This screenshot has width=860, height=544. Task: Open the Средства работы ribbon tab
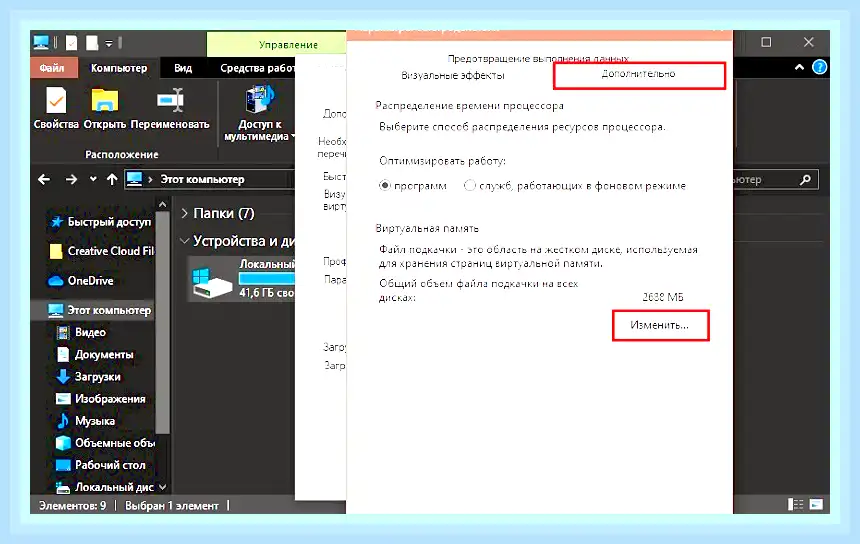(257, 68)
